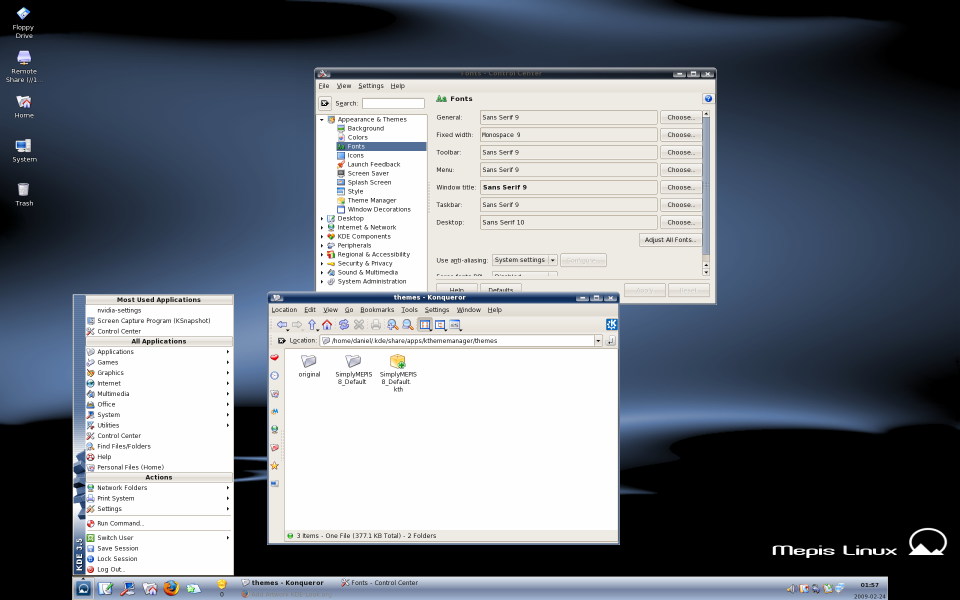
Task: Expand the KDE Components tree node
Action: pos(322,236)
